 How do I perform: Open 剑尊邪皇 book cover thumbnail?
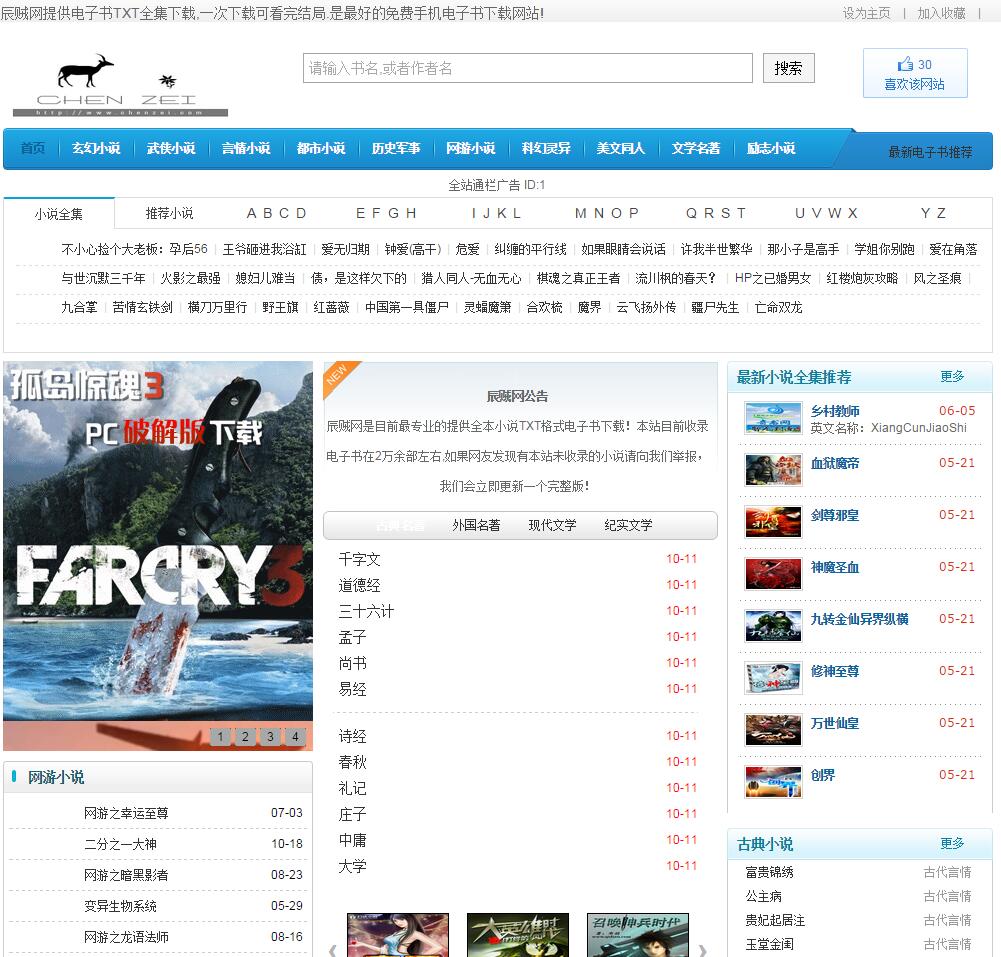tap(773, 522)
